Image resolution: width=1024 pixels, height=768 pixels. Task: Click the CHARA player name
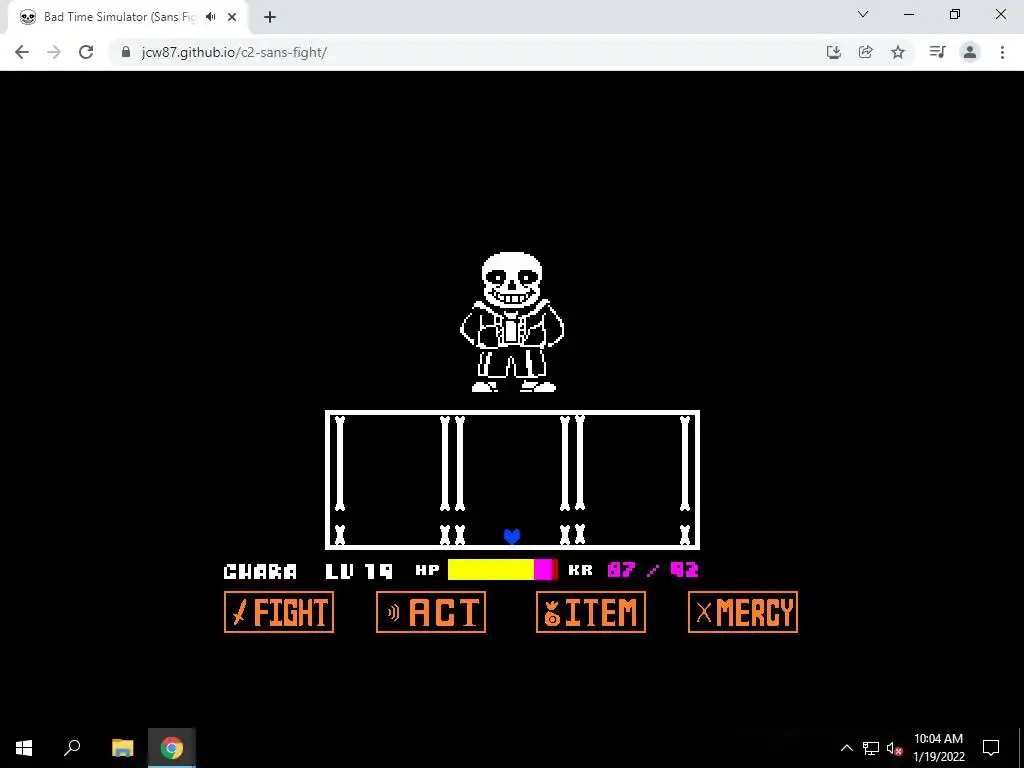pos(260,571)
